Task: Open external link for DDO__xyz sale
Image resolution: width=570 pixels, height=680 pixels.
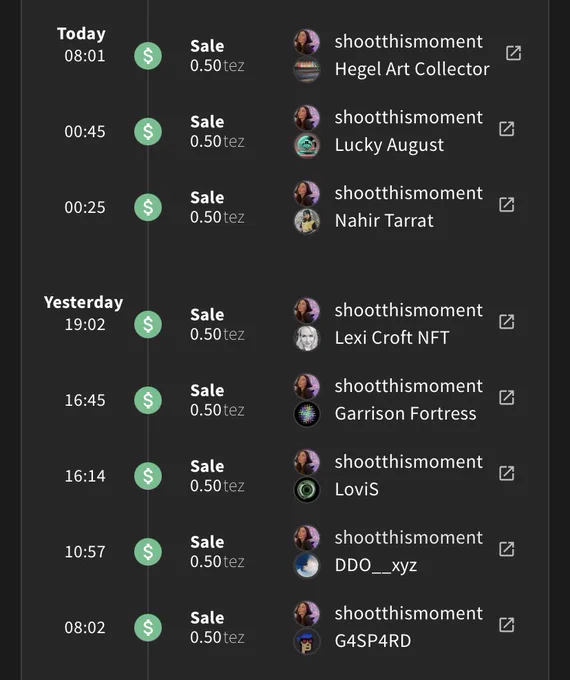Action: (507, 549)
